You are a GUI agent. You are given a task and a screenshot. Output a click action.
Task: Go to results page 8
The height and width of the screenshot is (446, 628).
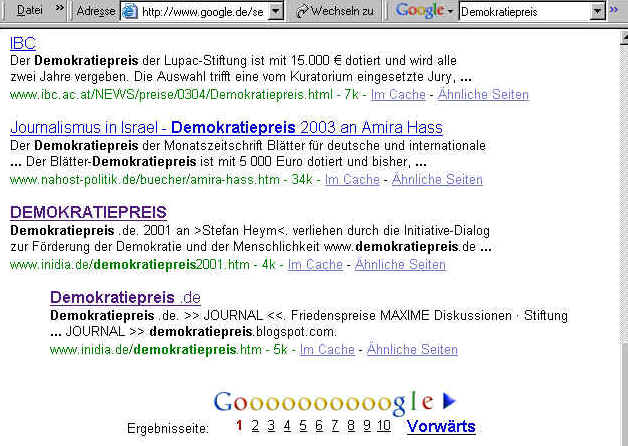click(351, 426)
